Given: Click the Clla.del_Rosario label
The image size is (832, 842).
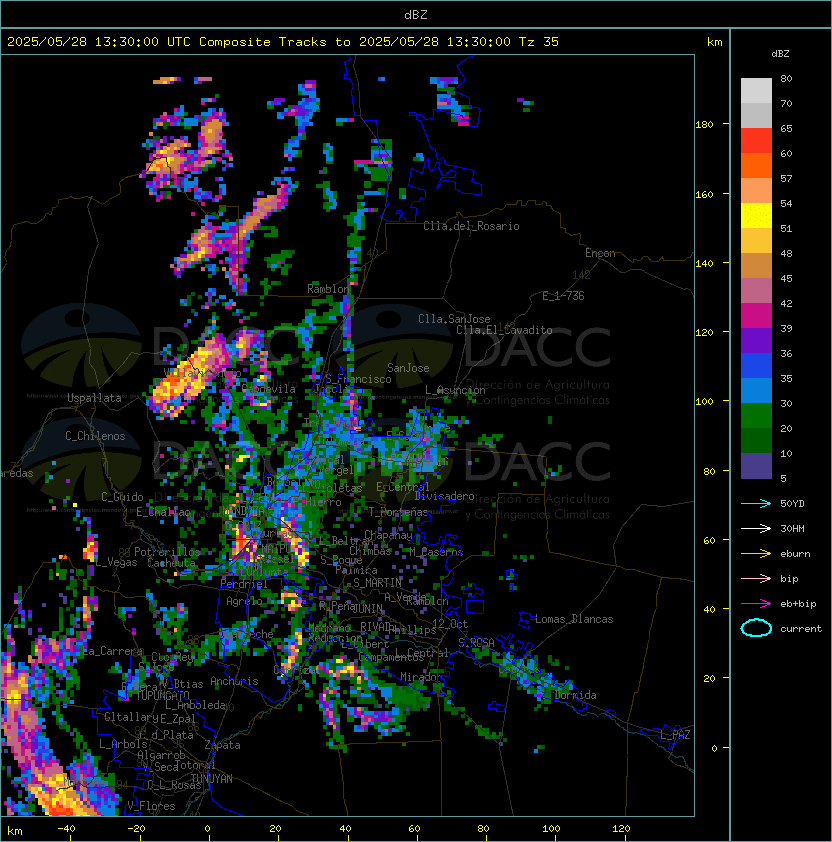Looking at the screenshot, I should click(x=471, y=226).
